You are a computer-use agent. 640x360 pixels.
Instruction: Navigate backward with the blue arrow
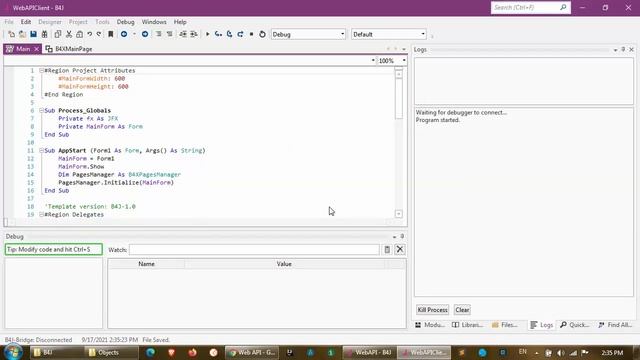124,34
